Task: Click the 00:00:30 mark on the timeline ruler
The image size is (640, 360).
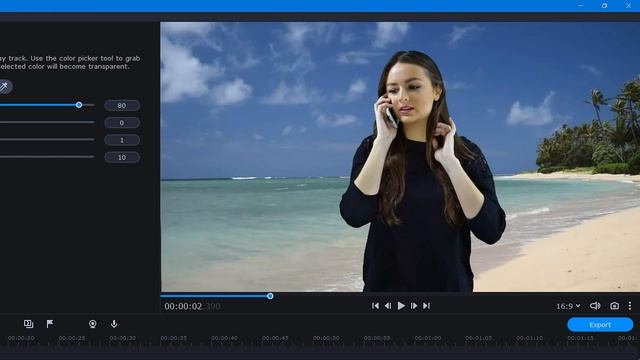Action: point(122,338)
